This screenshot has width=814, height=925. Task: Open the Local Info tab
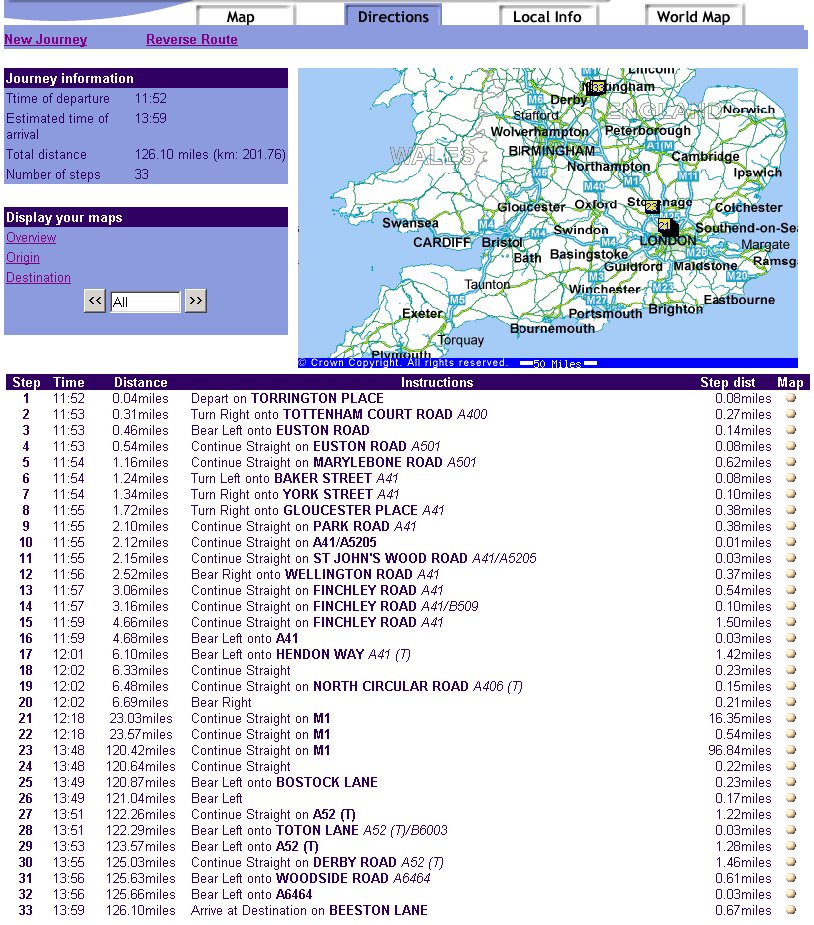(547, 17)
